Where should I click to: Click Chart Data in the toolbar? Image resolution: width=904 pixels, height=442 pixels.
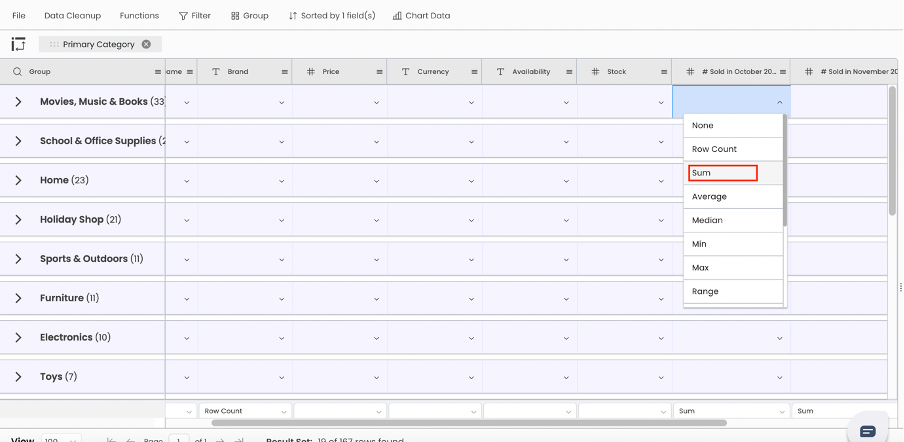(421, 16)
